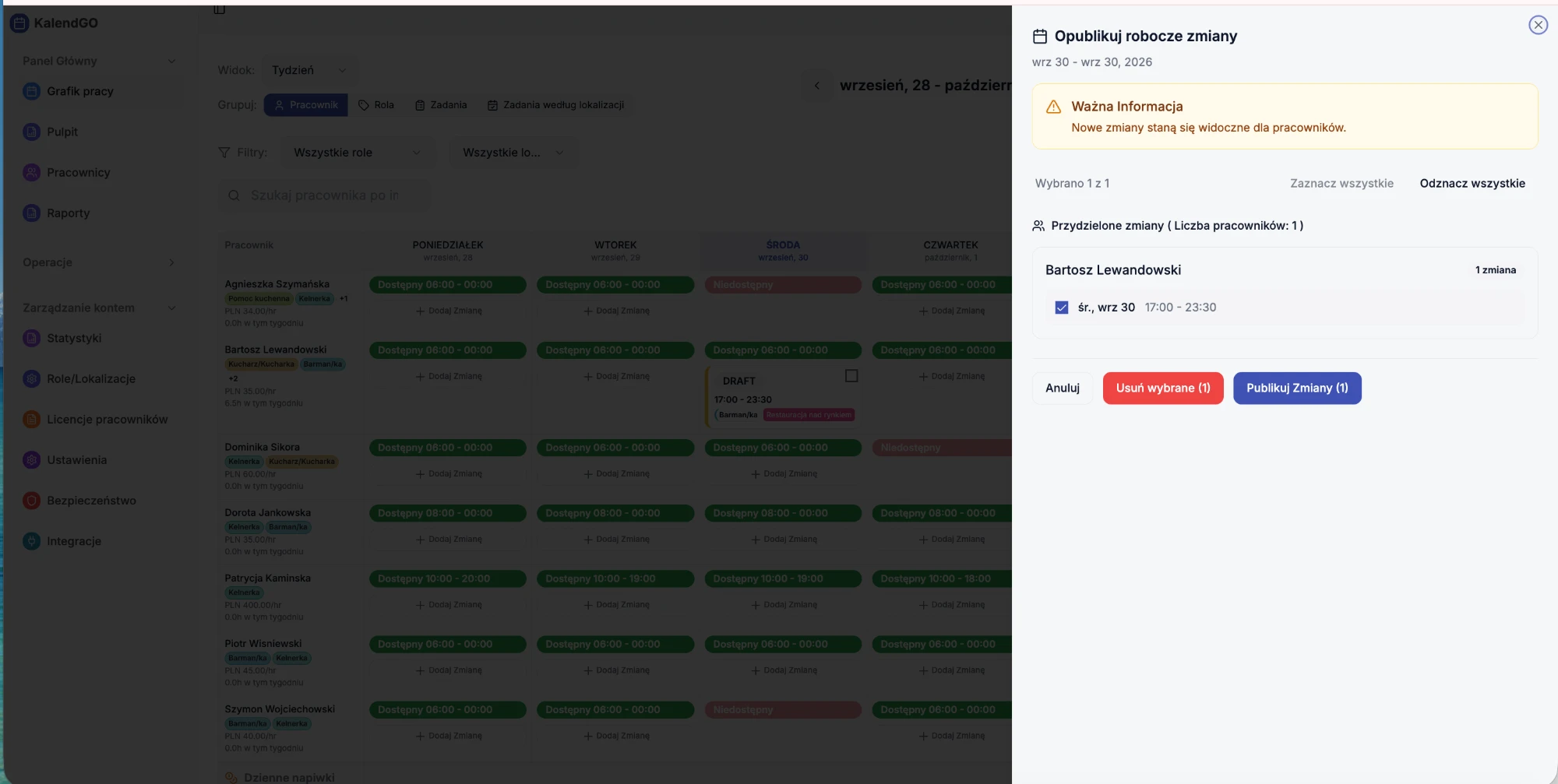This screenshot has width=1558, height=784.
Task: Collapse the Panel Główny section
Action: click(171, 61)
